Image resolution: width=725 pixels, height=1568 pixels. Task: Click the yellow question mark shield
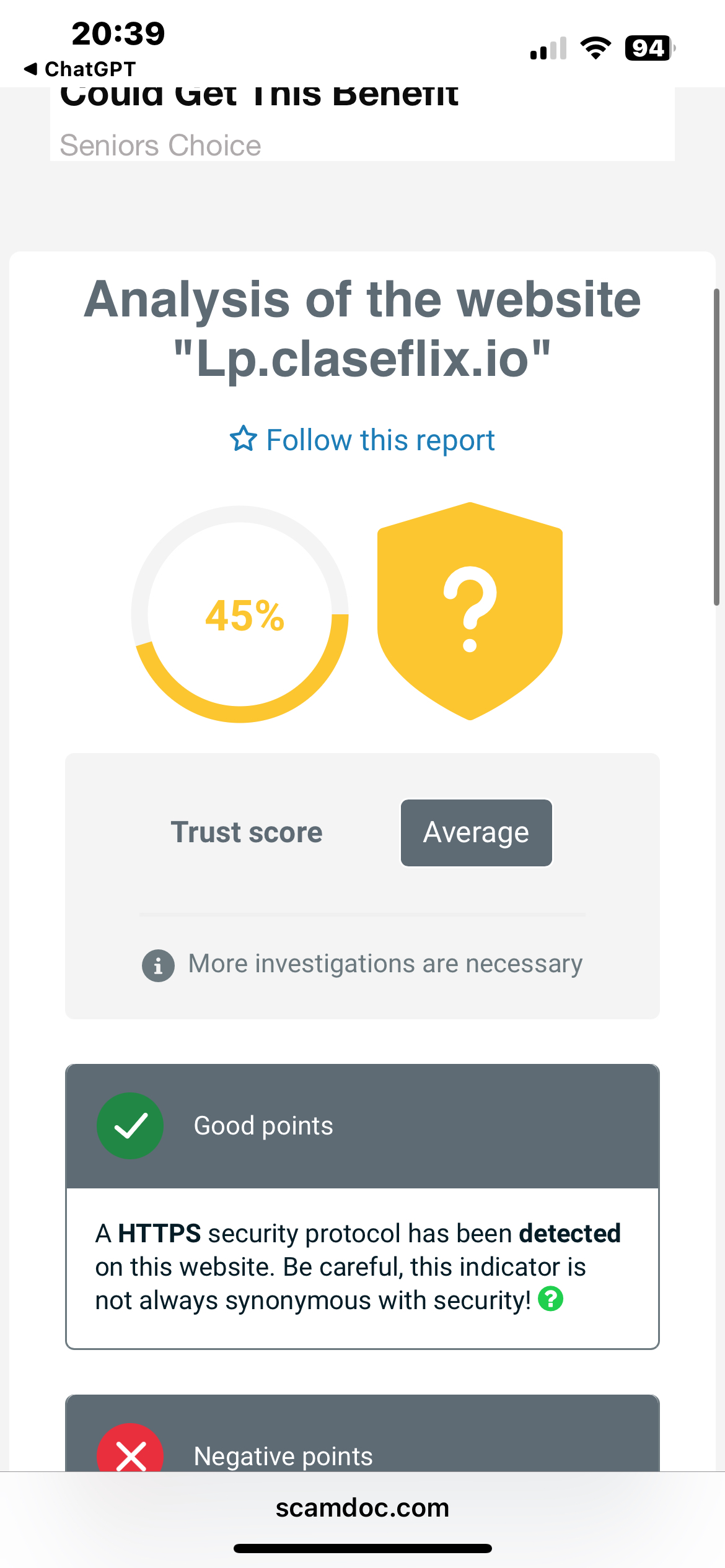click(x=470, y=611)
